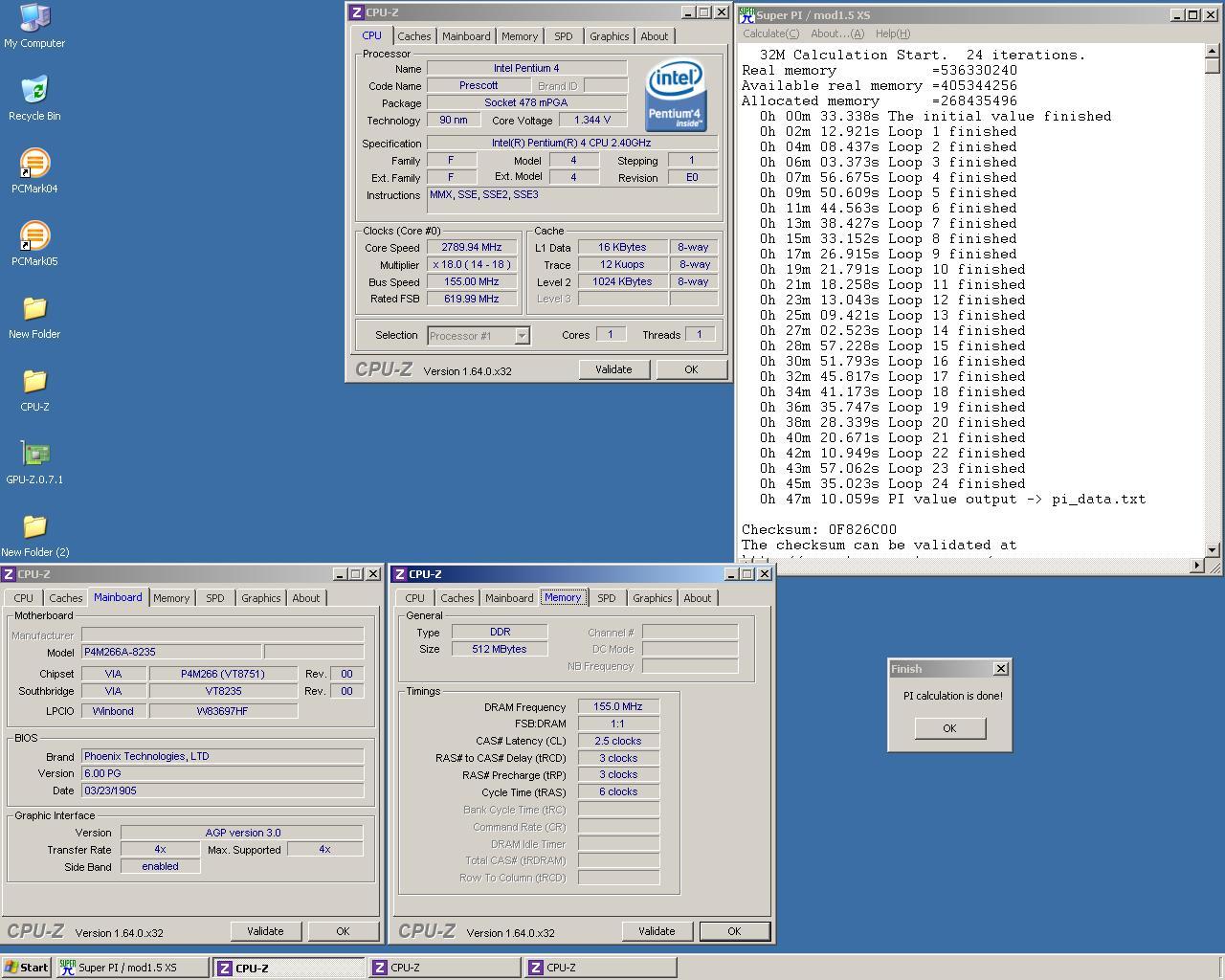Click Memory CPU-Z window title icon
1225x980 pixels.
coord(399,574)
